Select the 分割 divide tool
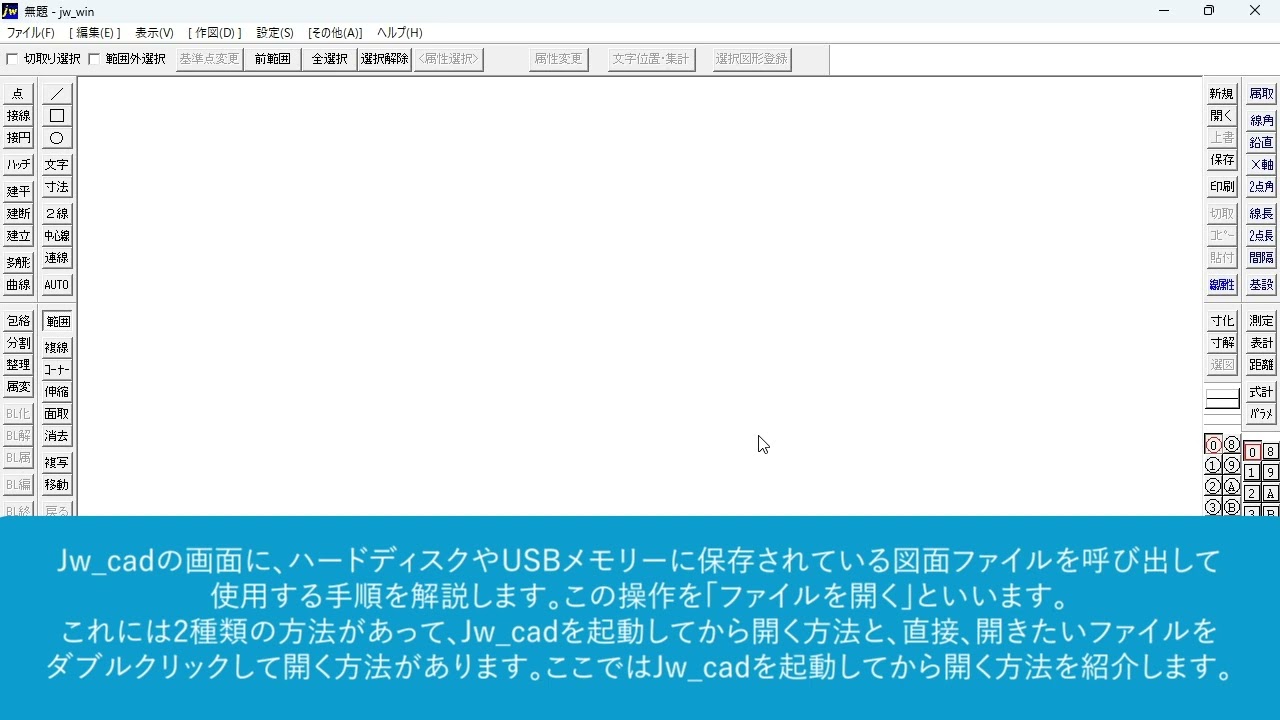The image size is (1280, 720). pyautogui.click(x=18, y=343)
